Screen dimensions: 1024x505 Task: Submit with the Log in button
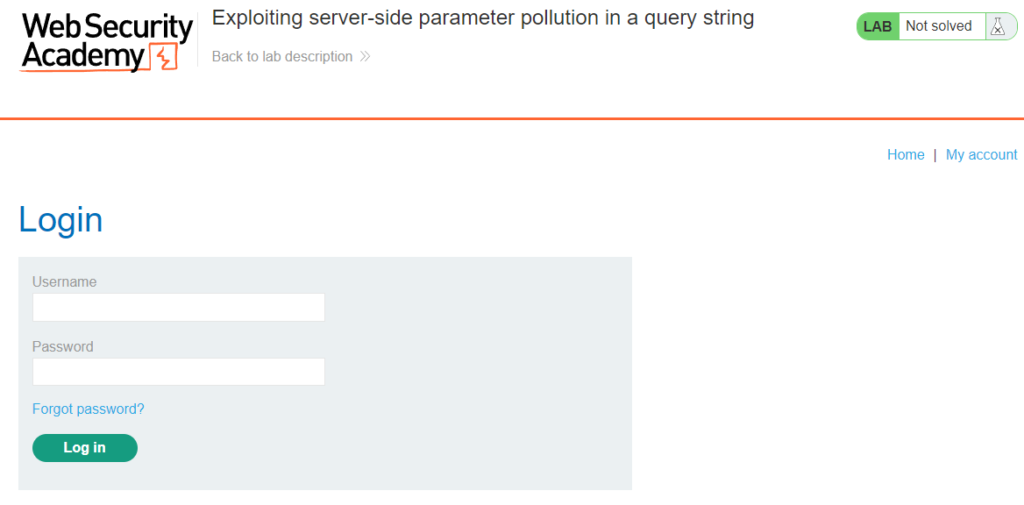click(x=85, y=448)
